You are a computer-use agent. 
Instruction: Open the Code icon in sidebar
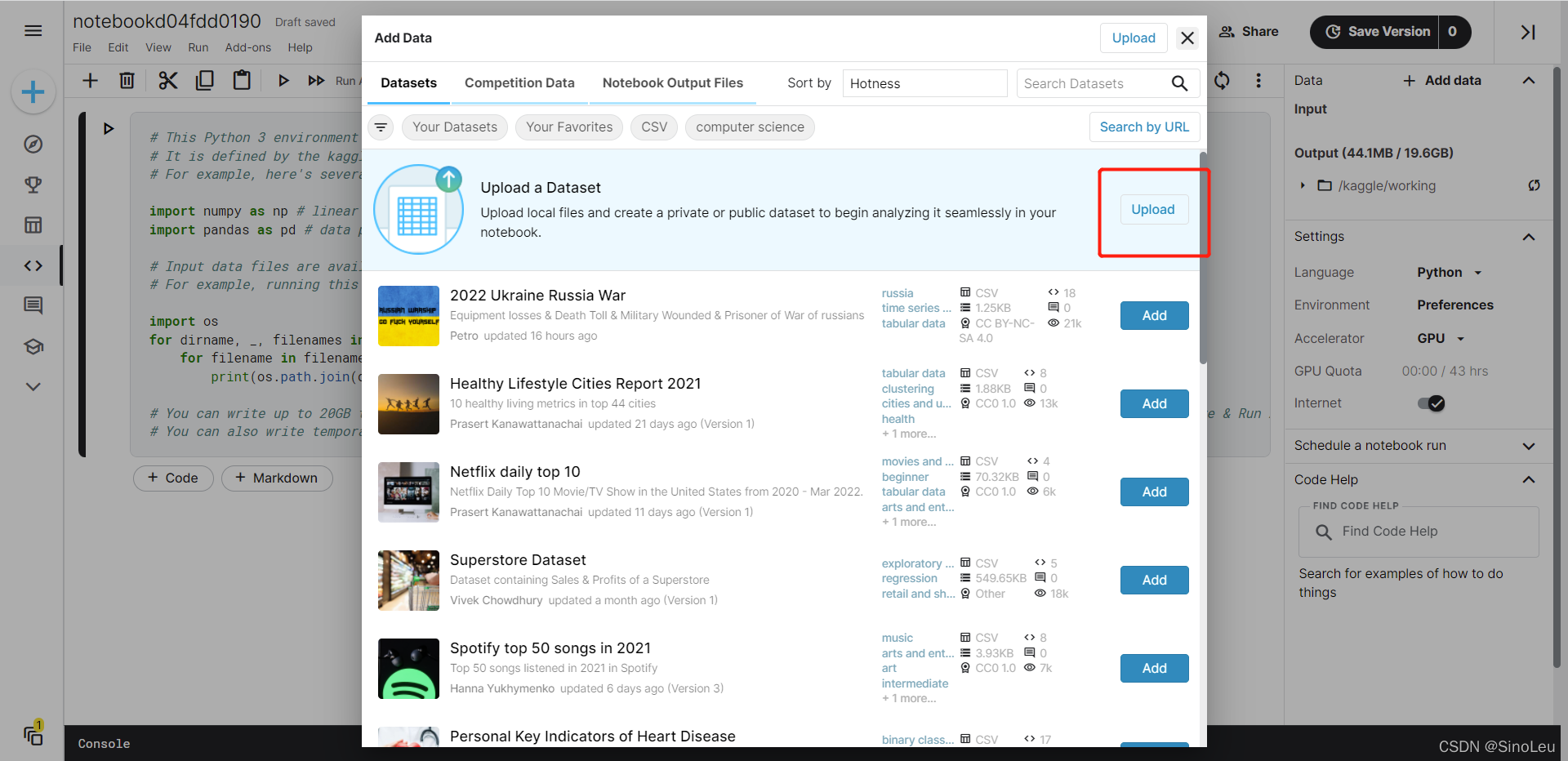[33, 265]
